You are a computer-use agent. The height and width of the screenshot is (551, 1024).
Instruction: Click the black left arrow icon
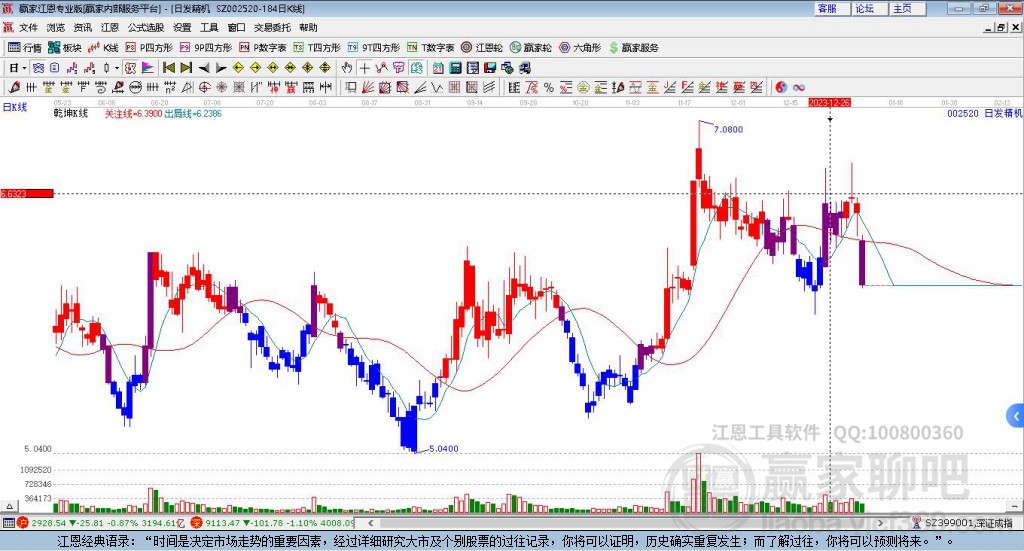coord(204,68)
